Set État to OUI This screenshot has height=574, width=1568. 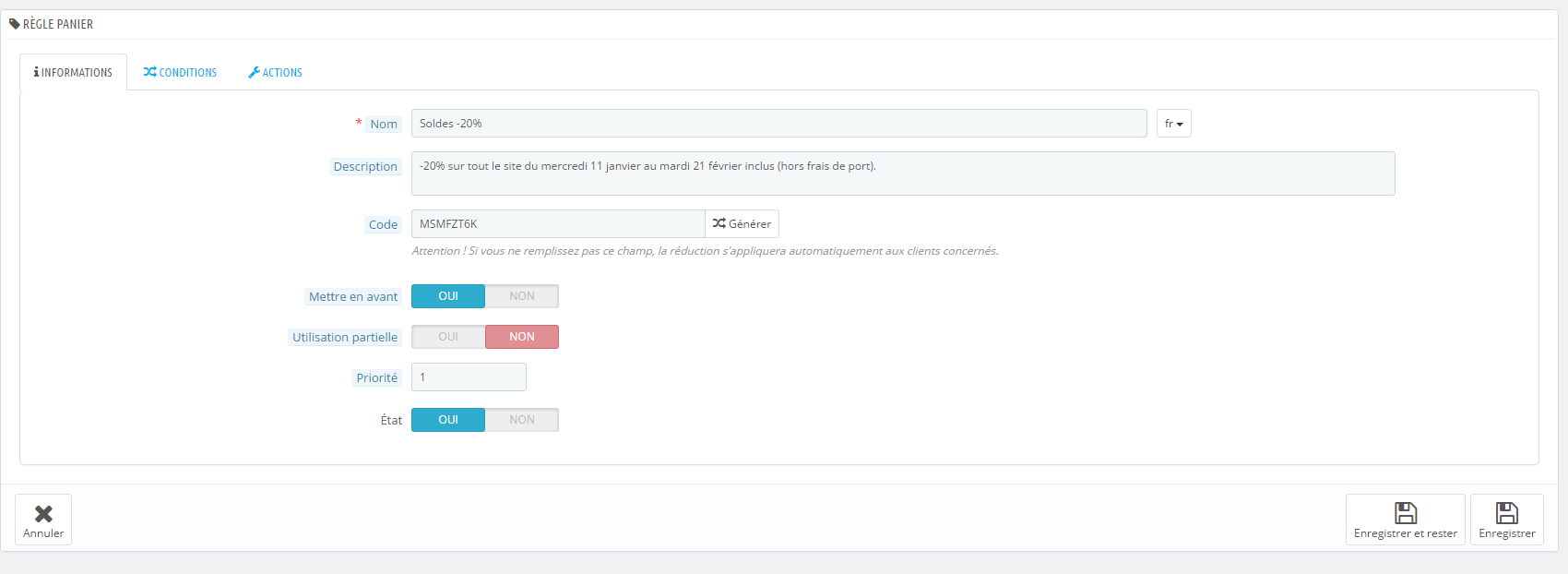[448, 420]
